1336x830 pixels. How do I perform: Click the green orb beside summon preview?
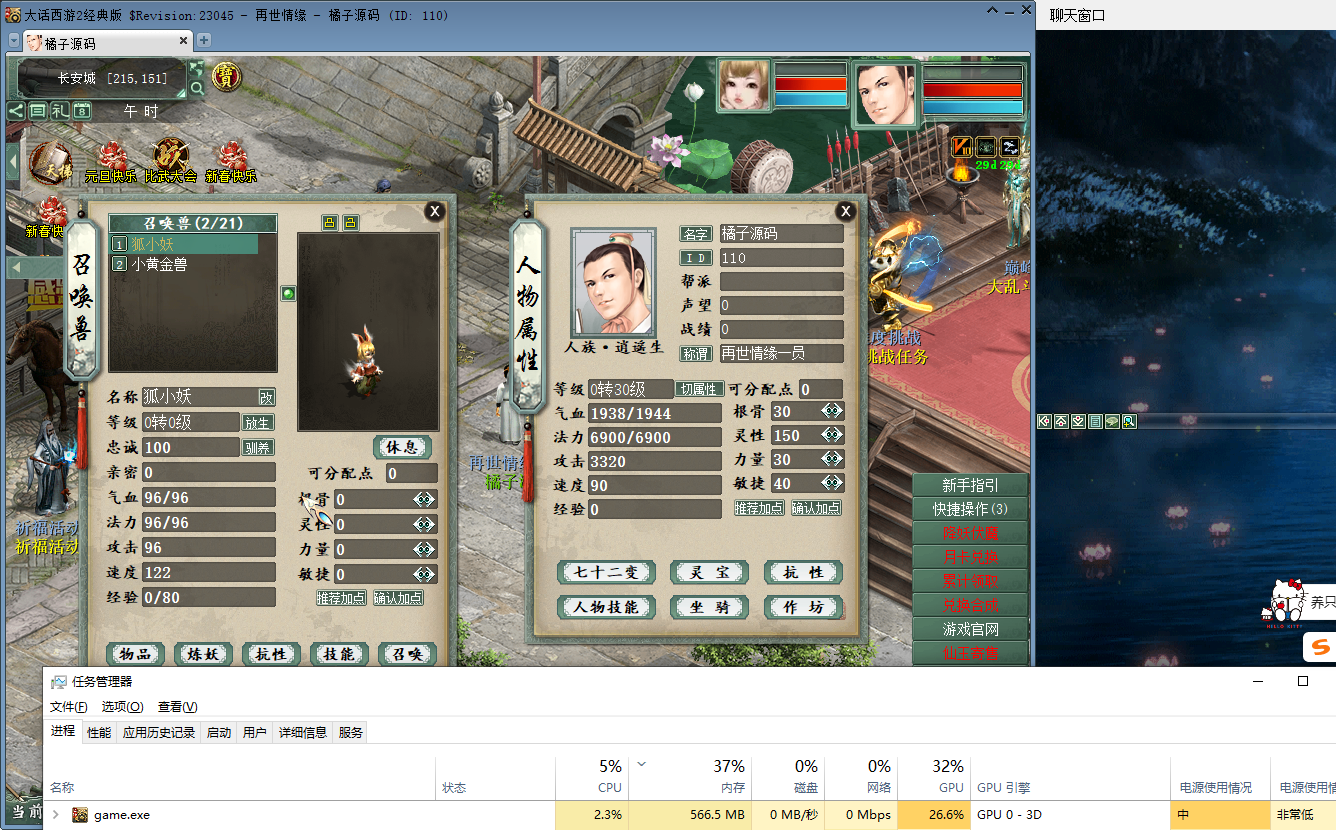click(288, 294)
